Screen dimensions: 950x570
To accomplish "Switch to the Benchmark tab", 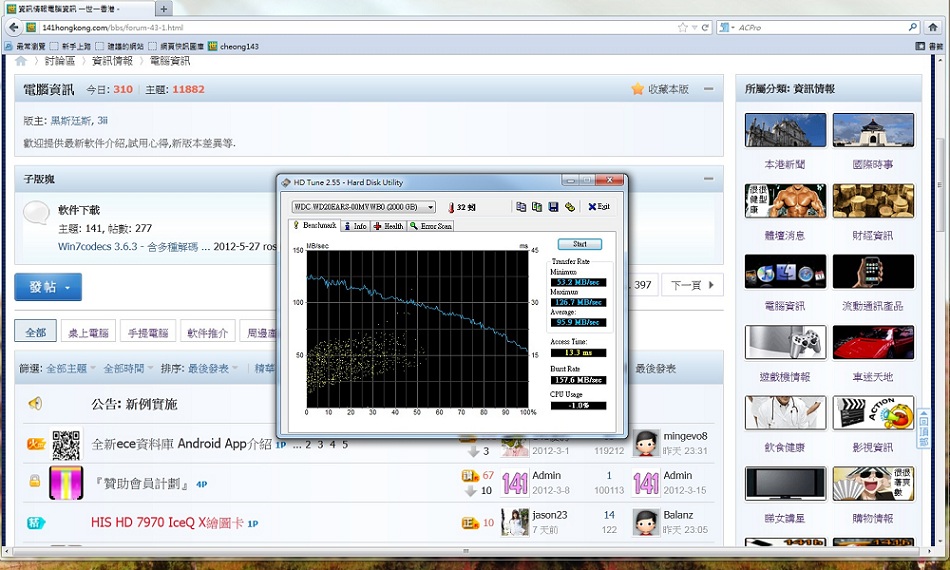I will click(314, 225).
